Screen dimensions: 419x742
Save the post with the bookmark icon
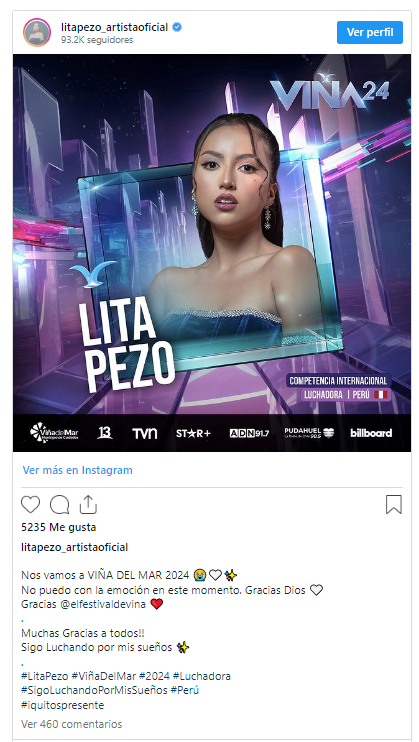pos(393,504)
